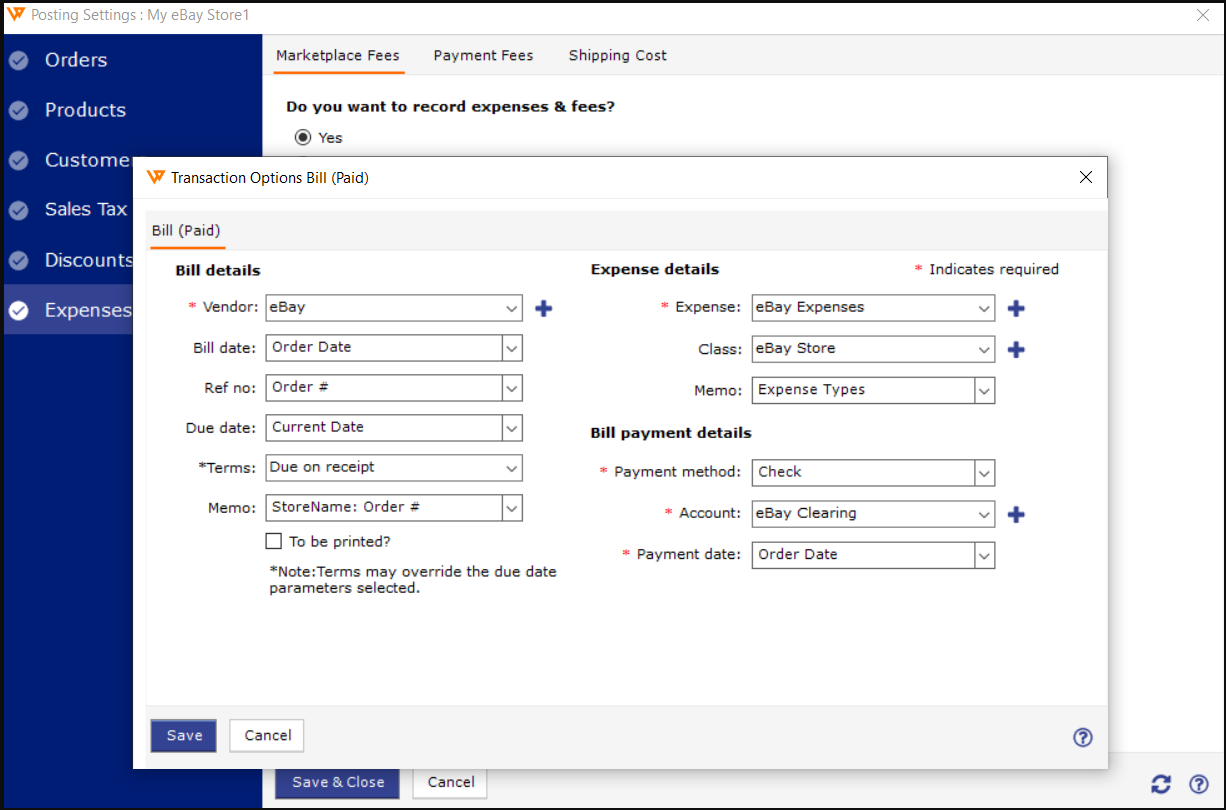Viewport: 1226px width, 810px height.
Task: Enable the 'To be printed?' checkbox
Action: click(274, 541)
